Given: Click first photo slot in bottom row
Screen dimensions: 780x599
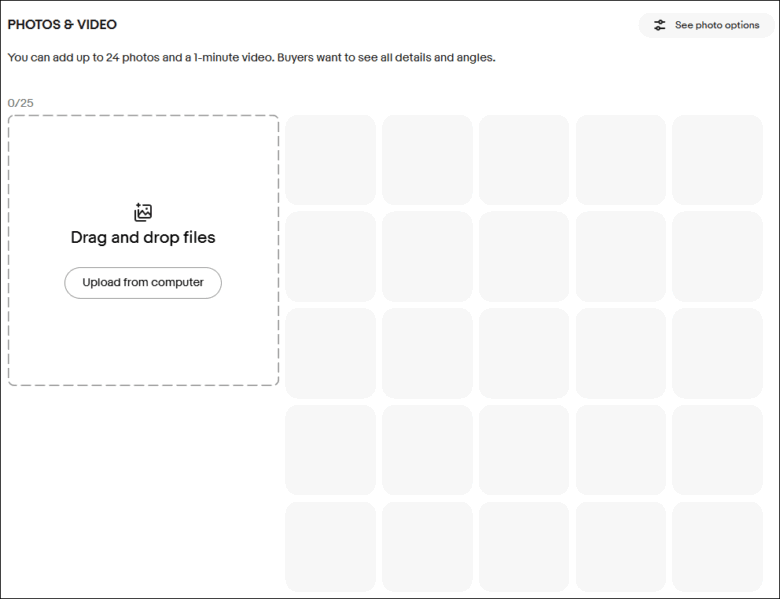Looking at the screenshot, I should pos(330,546).
